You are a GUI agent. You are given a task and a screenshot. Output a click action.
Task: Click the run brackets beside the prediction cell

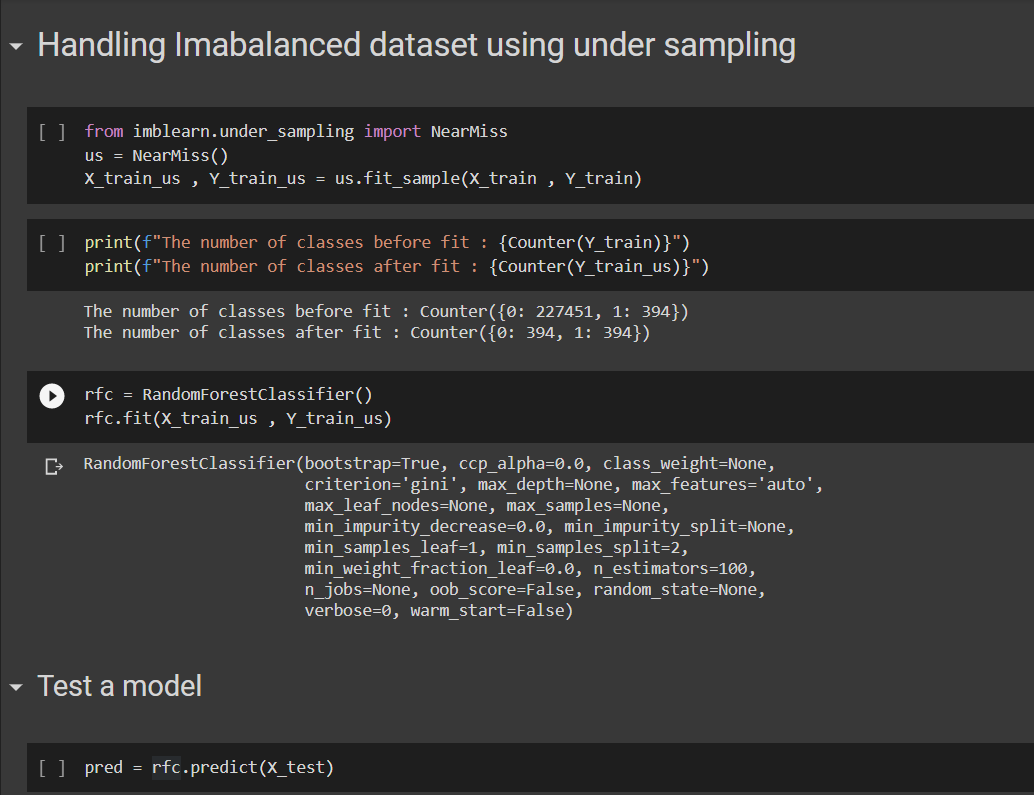pos(51,767)
